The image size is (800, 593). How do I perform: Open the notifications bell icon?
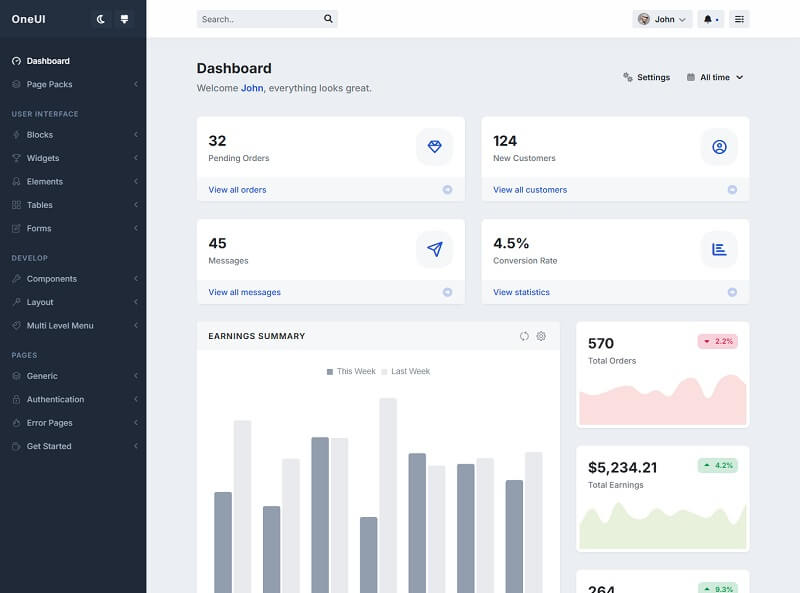tap(707, 19)
